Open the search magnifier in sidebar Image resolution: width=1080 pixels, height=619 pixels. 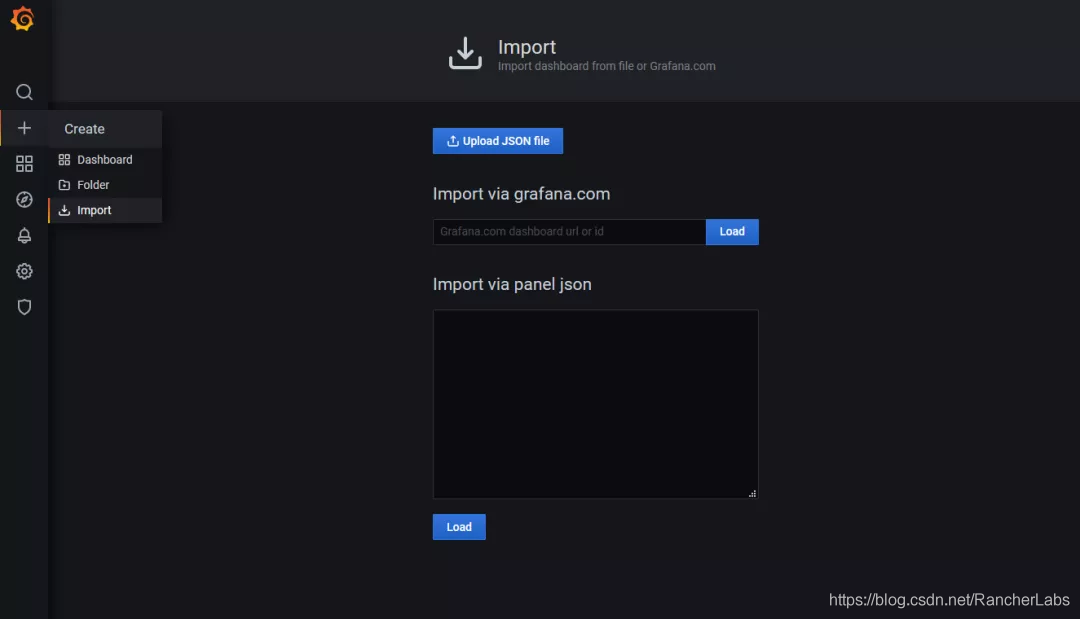click(24, 92)
